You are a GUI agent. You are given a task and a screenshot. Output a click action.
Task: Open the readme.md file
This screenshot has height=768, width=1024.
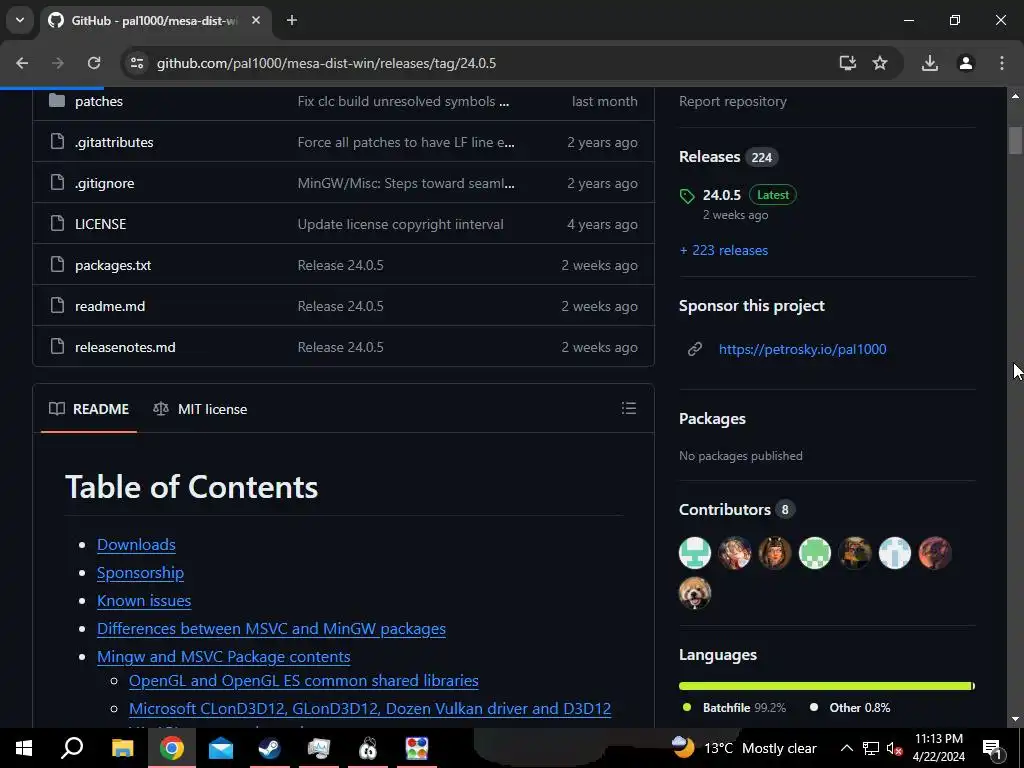point(110,306)
